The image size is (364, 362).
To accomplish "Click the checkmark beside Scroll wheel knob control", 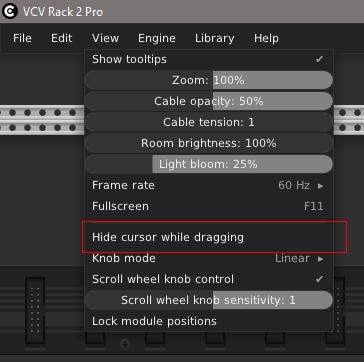I will tap(319, 279).
